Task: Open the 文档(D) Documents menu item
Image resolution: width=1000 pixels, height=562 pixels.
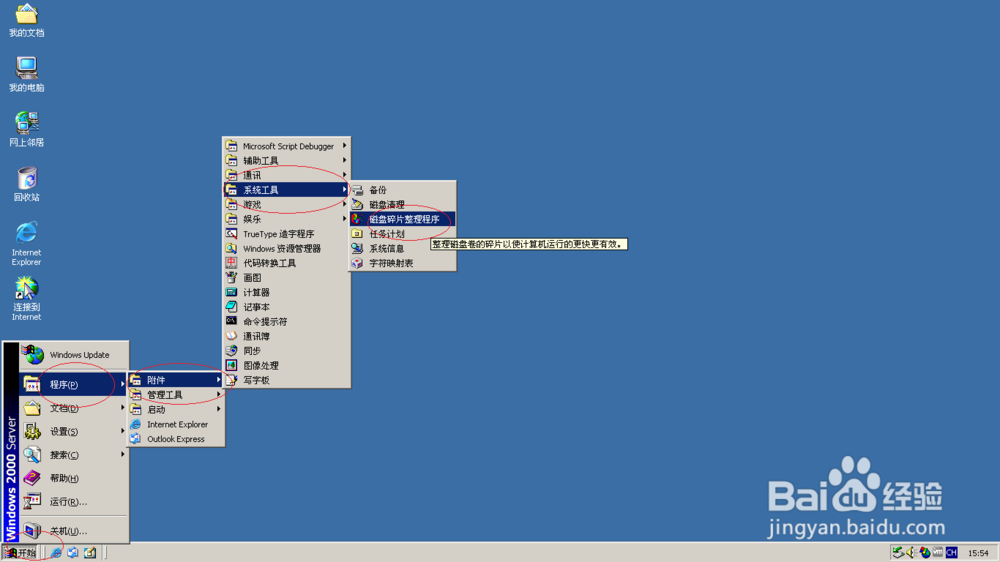Action: (74, 408)
